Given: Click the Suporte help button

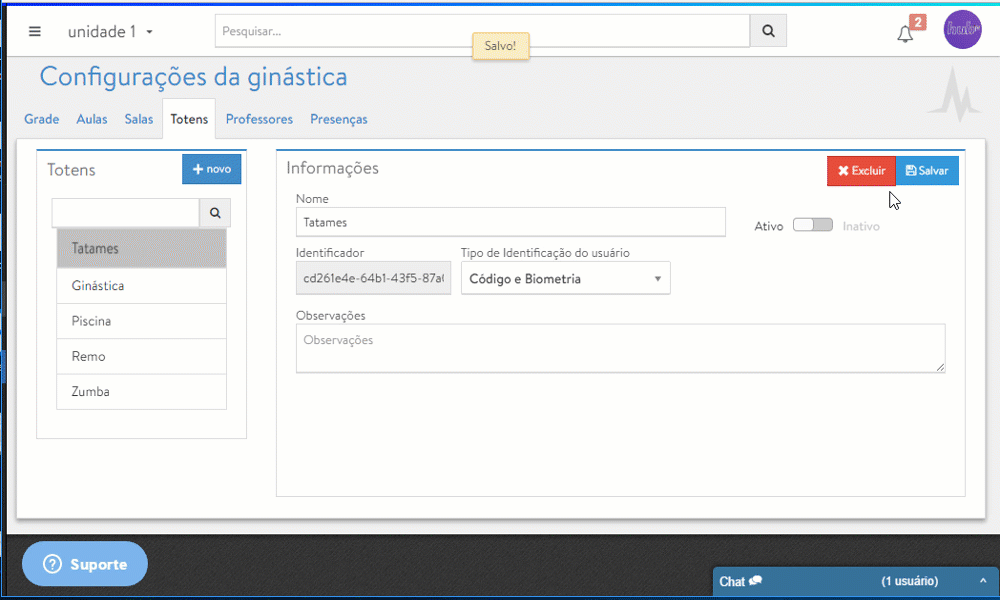Looking at the screenshot, I should pos(85,564).
